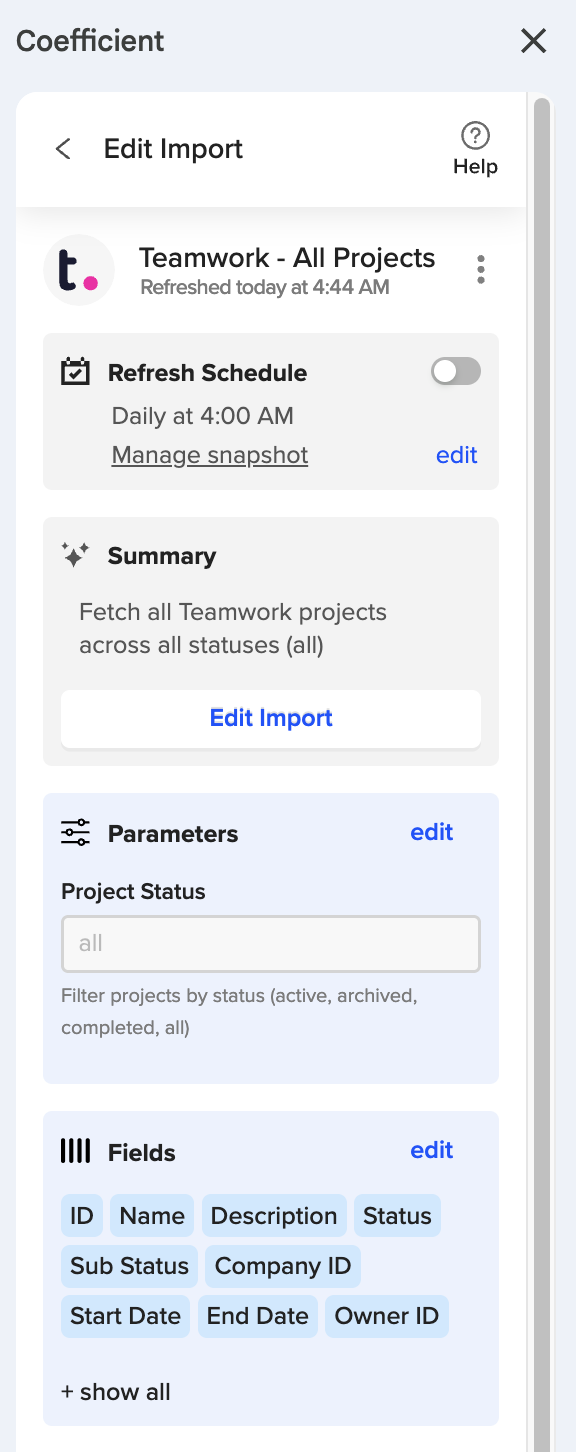The height and width of the screenshot is (1452, 576).
Task: Click the back arrow beside Edit Import
Action: 63,149
